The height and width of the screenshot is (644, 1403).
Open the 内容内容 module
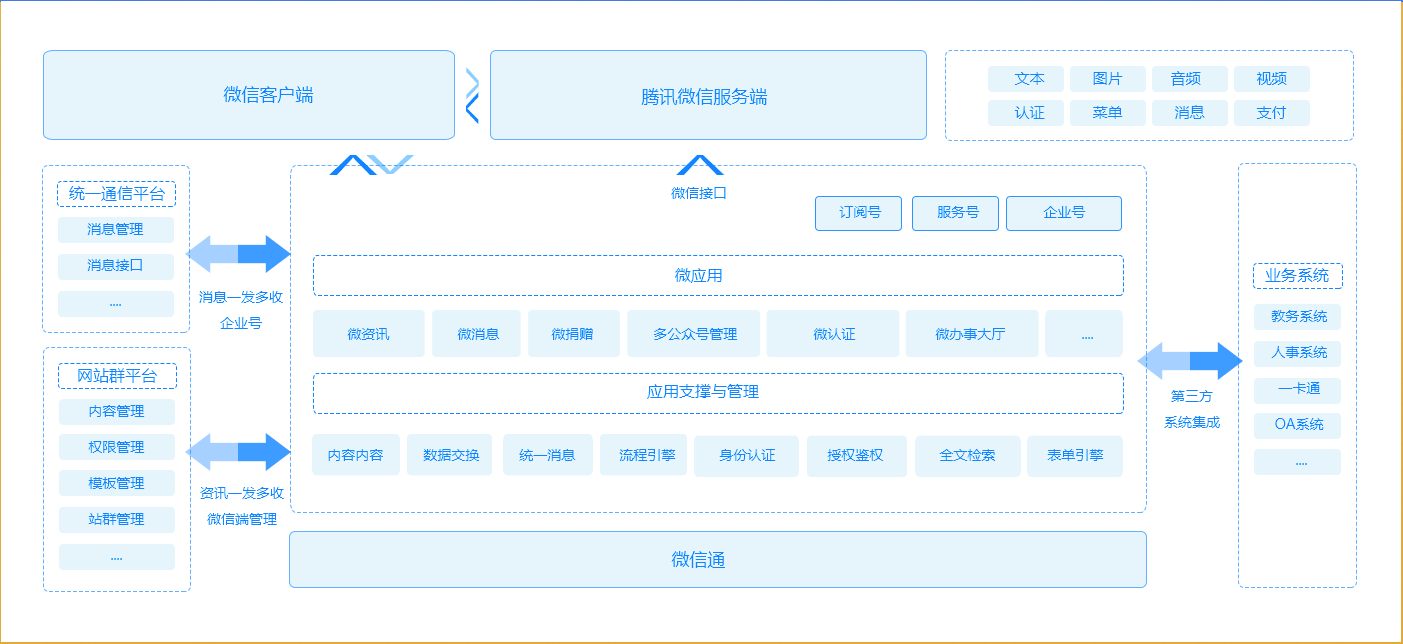[356, 456]
